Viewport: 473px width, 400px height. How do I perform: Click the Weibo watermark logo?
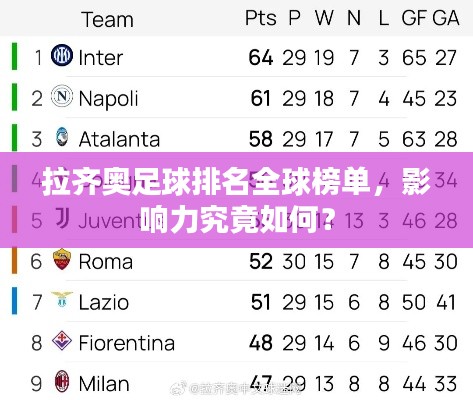point(179,388)
